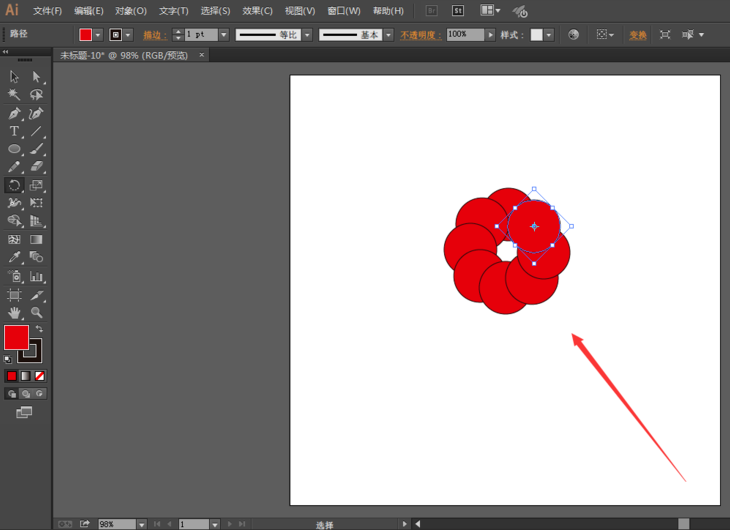
Task: Click the red fill color swatch in toolbox
Action: (x=16, y=338)
